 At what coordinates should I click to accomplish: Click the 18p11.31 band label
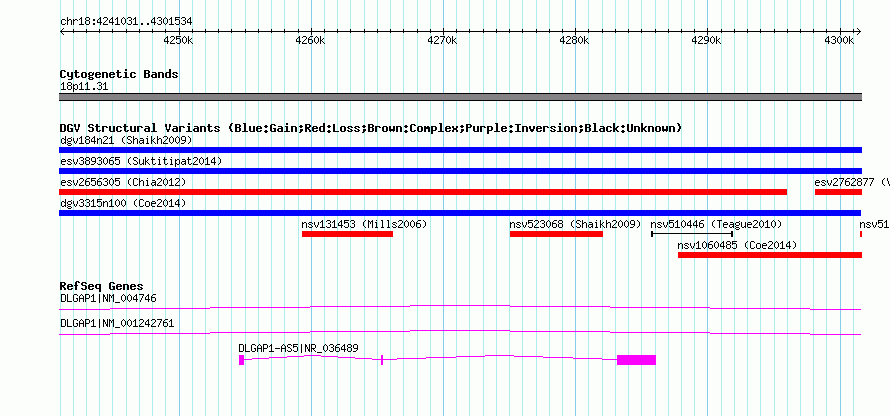[84, 87]
